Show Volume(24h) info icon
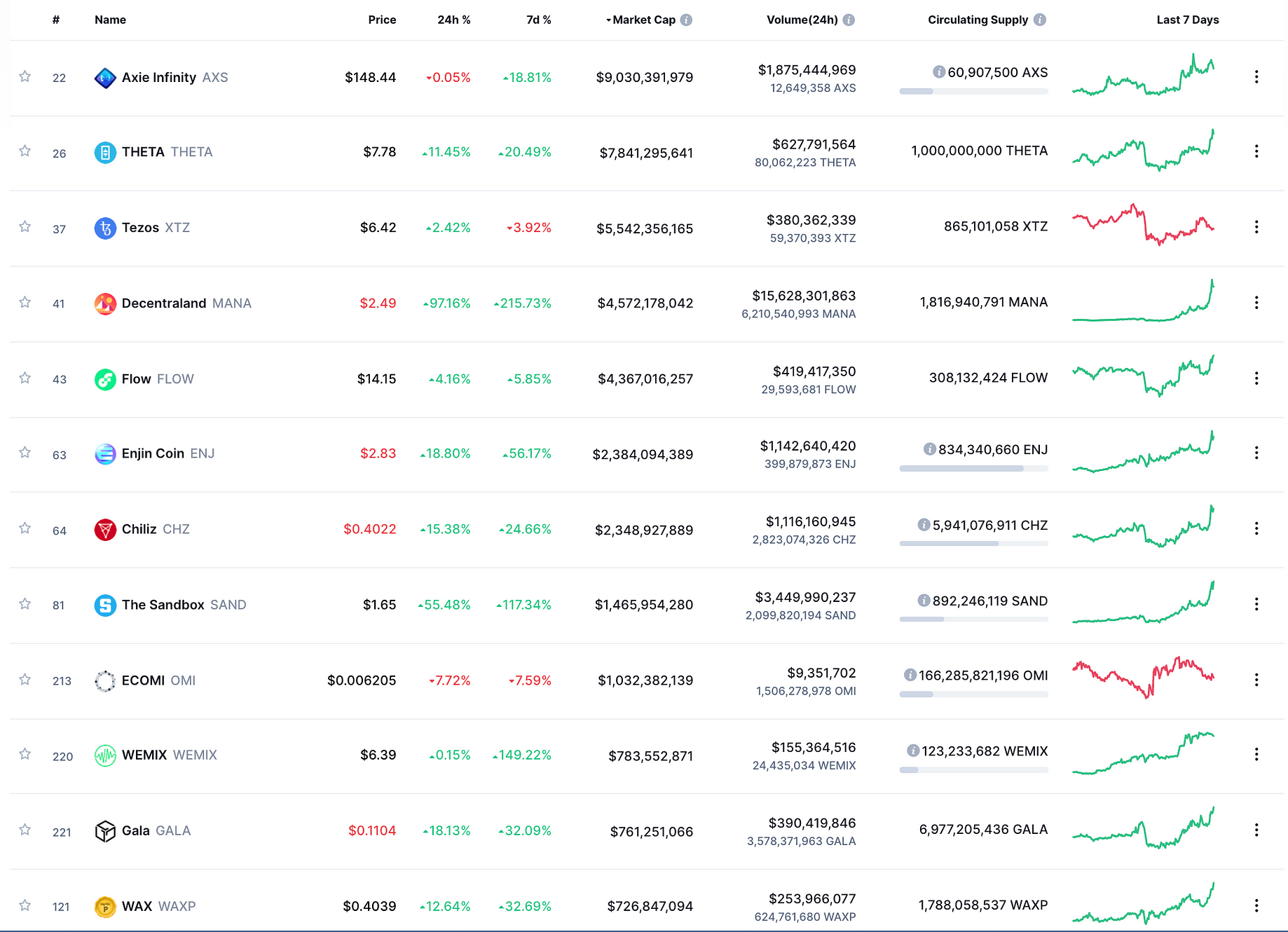The image size is (1288, 932). tap(849, 20)
